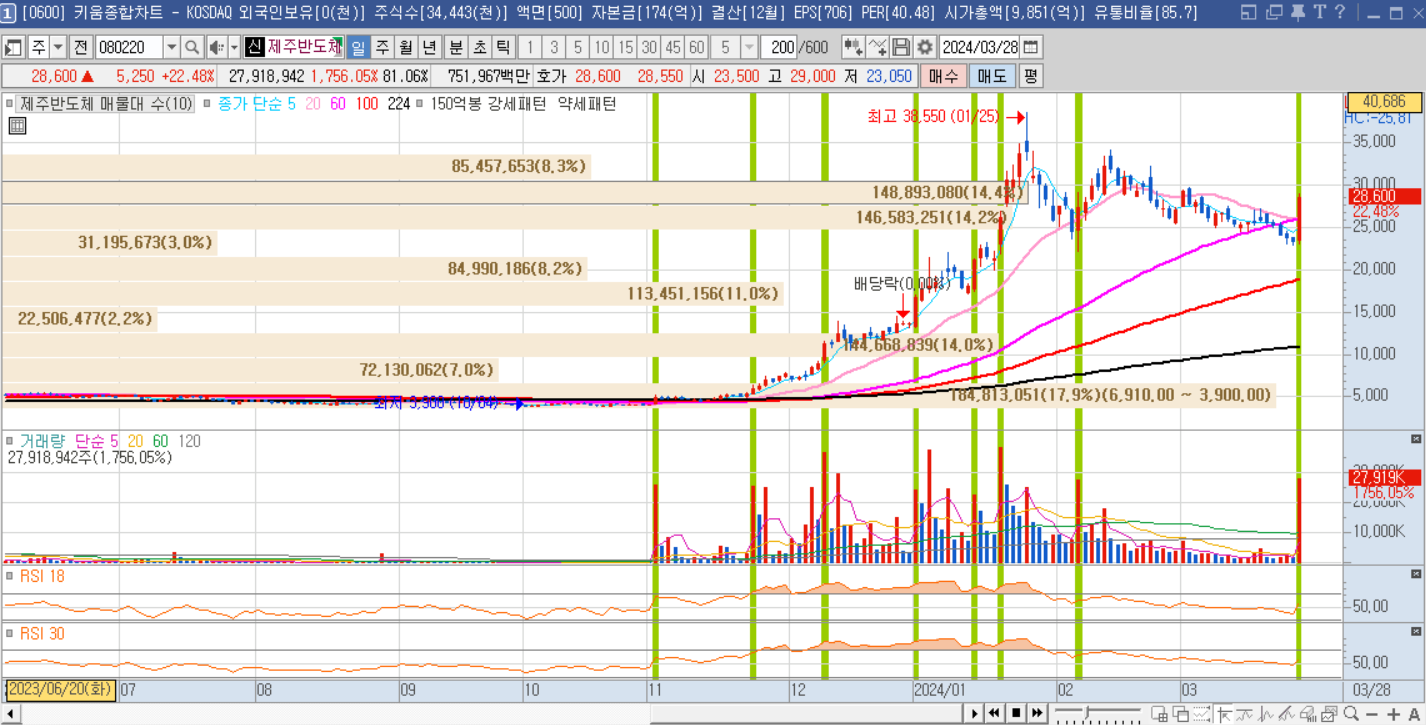This screenshot has height=725, width=1426.
Task: Select the 초 second period toggle
Action: tap(479, 47)
